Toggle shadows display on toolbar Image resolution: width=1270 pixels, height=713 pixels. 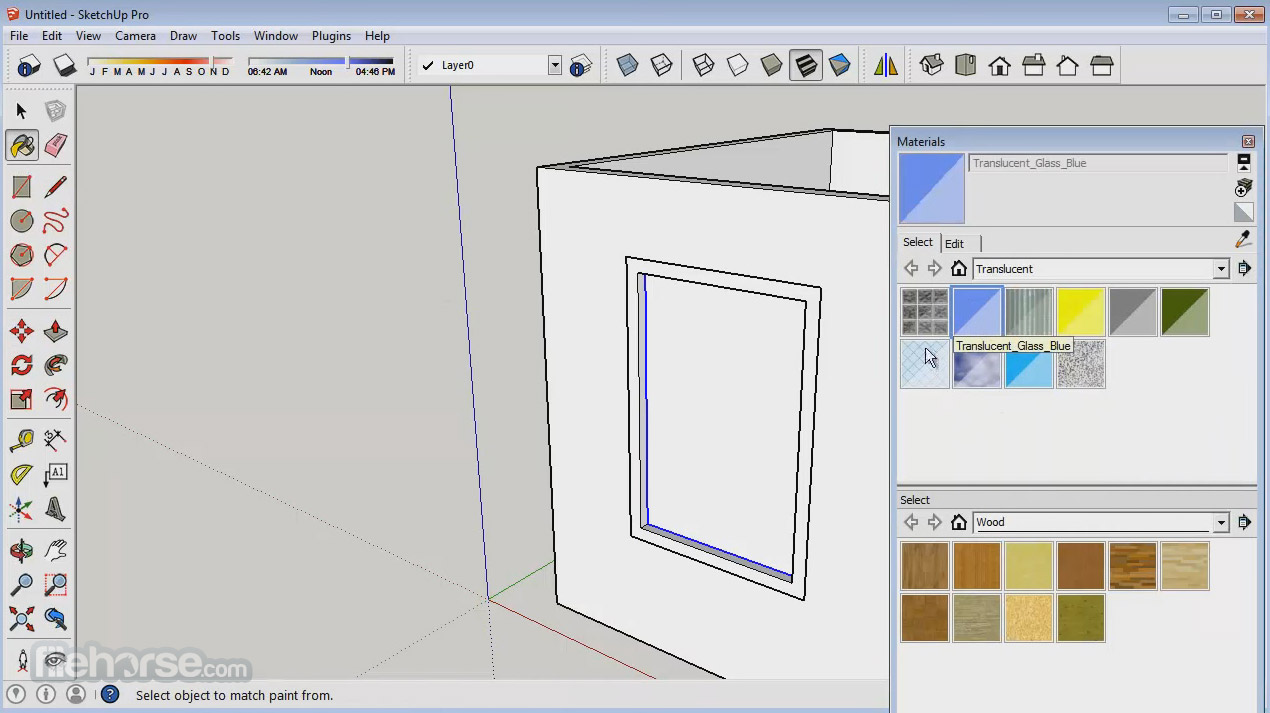(x=64, y=66)
